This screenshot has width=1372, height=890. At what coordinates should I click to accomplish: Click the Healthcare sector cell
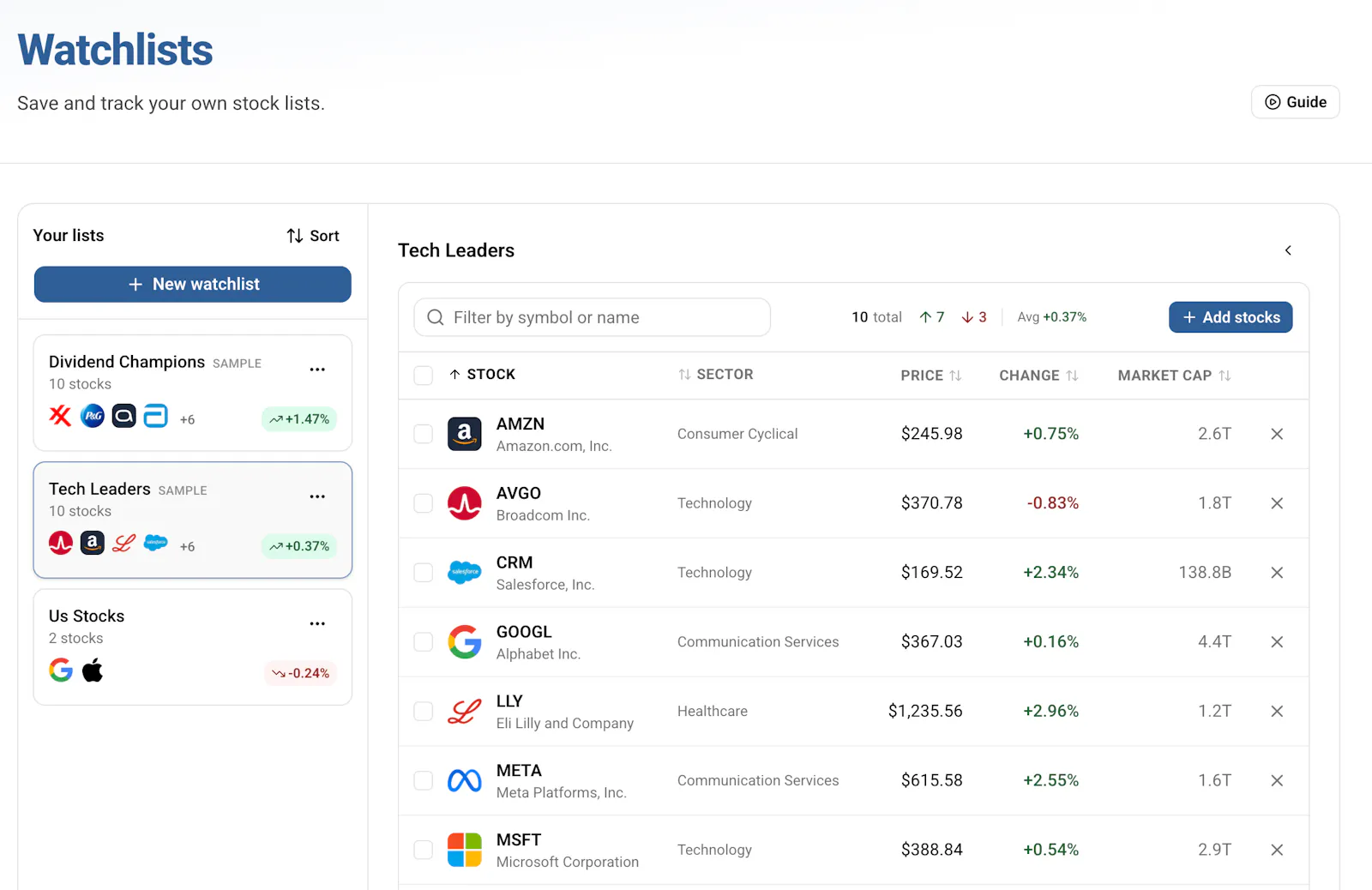click(713, 711)
